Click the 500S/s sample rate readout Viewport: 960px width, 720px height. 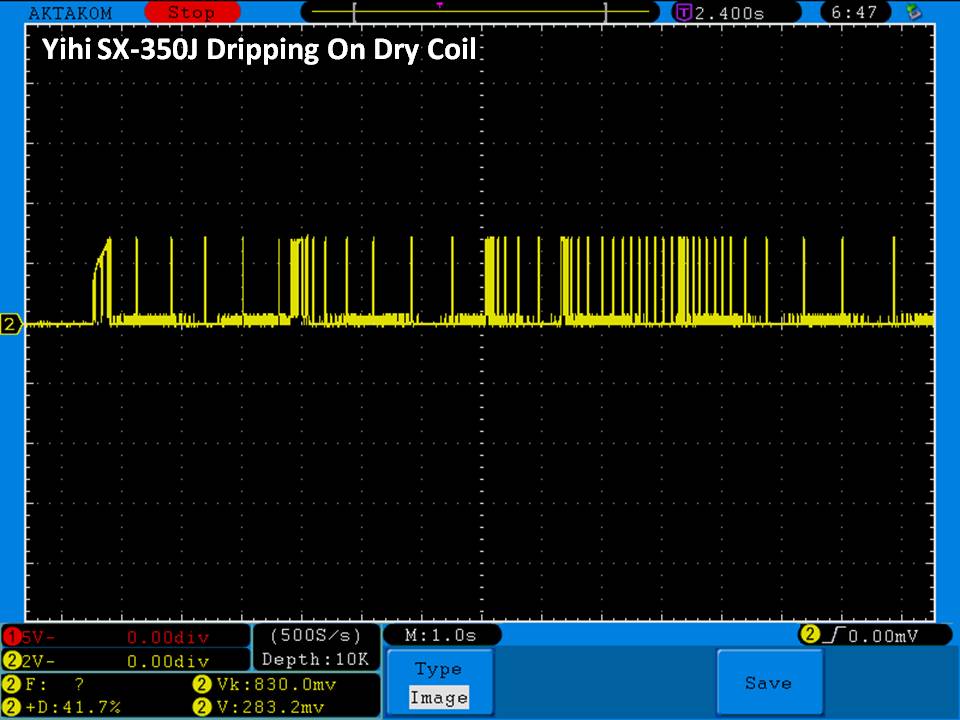315,636
